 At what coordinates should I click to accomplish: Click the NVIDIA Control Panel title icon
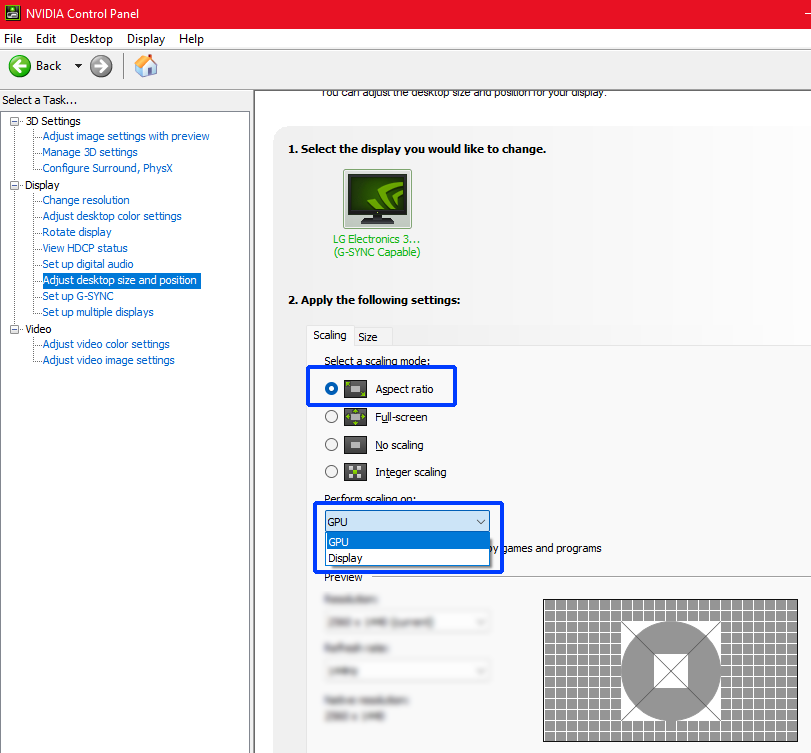pyautogui.click(x=12, y=13)
